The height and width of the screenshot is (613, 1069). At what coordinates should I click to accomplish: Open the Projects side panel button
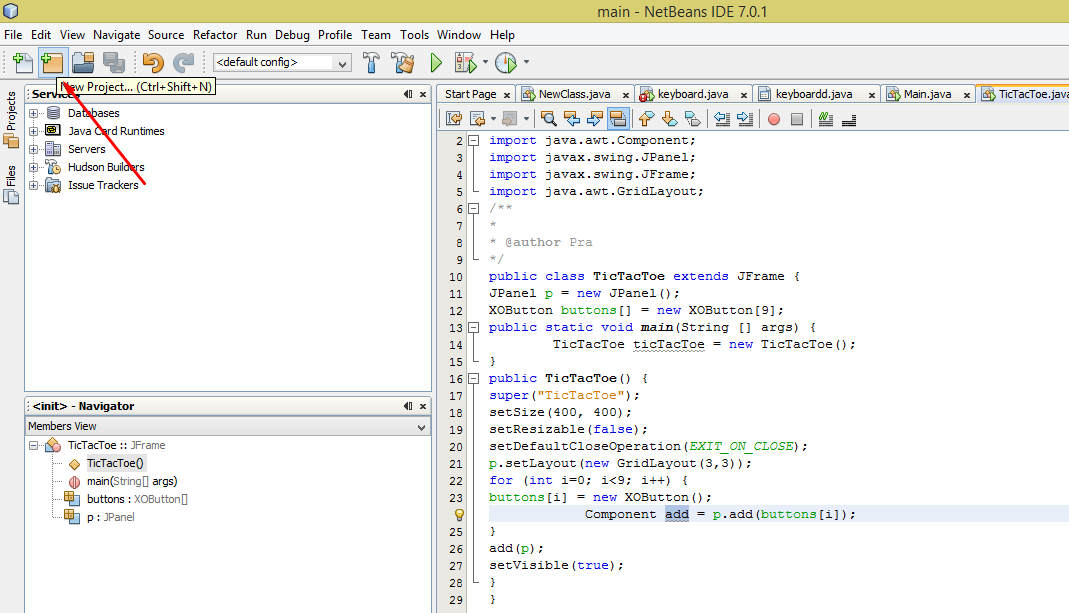click(11, 119)
